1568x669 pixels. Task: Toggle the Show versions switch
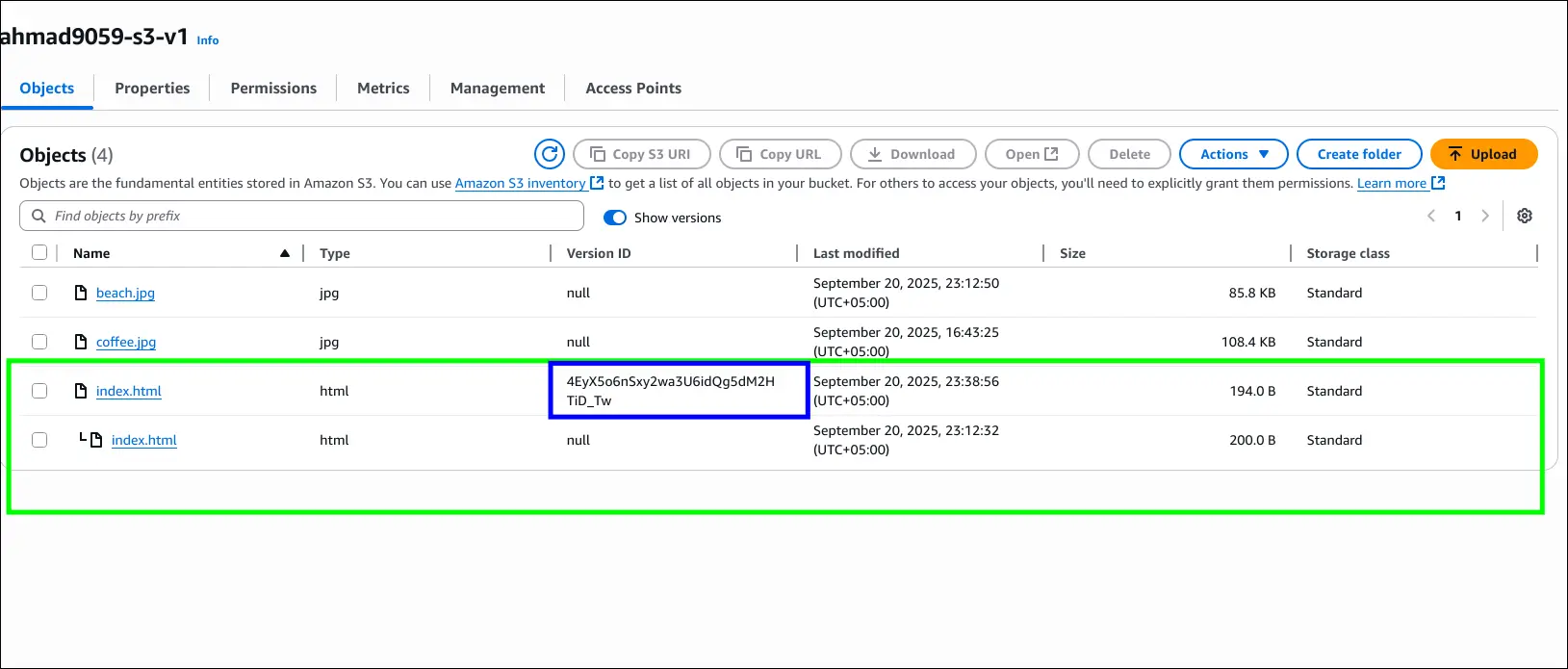[x=615, y=218]
